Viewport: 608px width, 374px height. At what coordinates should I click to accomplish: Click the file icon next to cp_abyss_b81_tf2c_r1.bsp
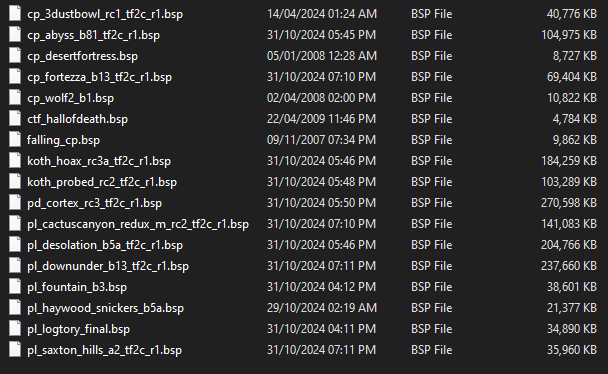coord(15,34)
